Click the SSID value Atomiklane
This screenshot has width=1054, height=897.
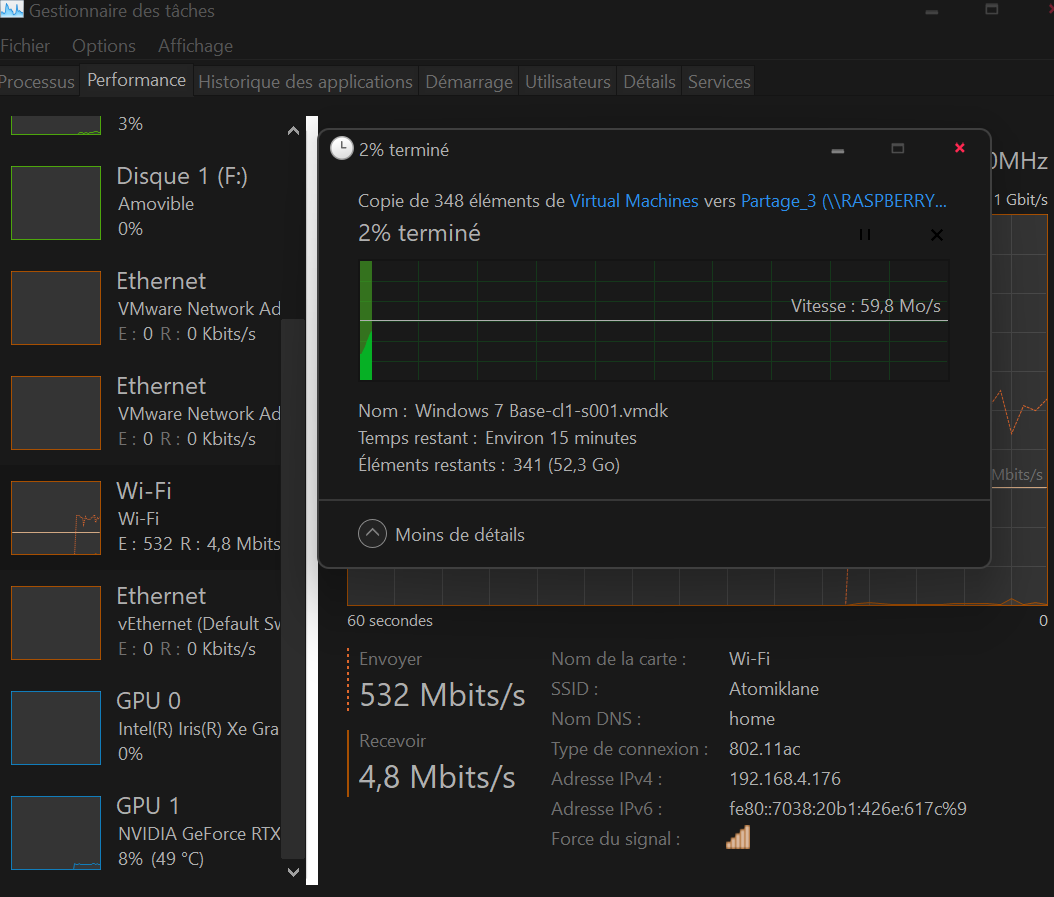(x=774, y=689)
